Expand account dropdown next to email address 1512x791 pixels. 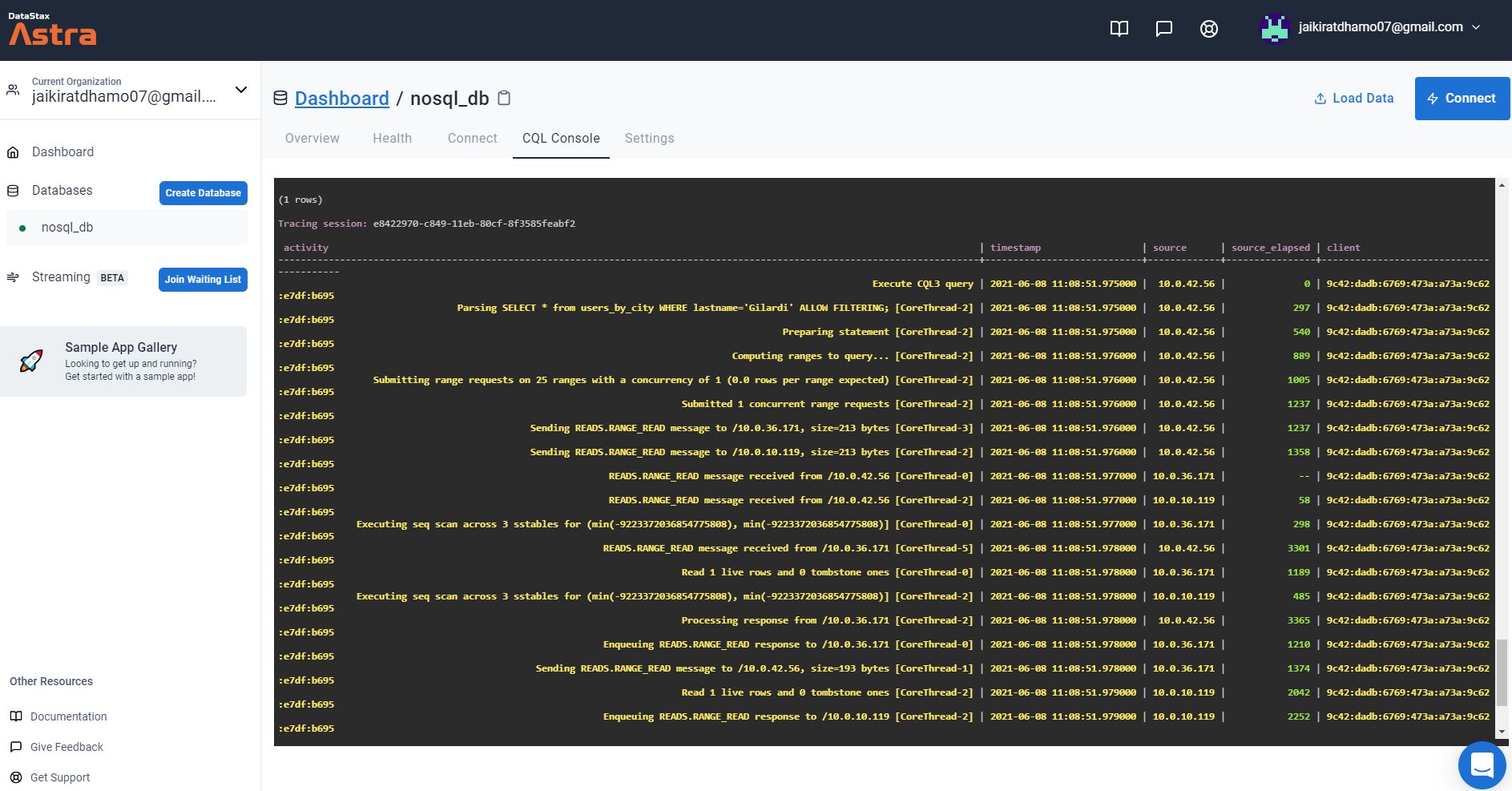coord(1474,26)
